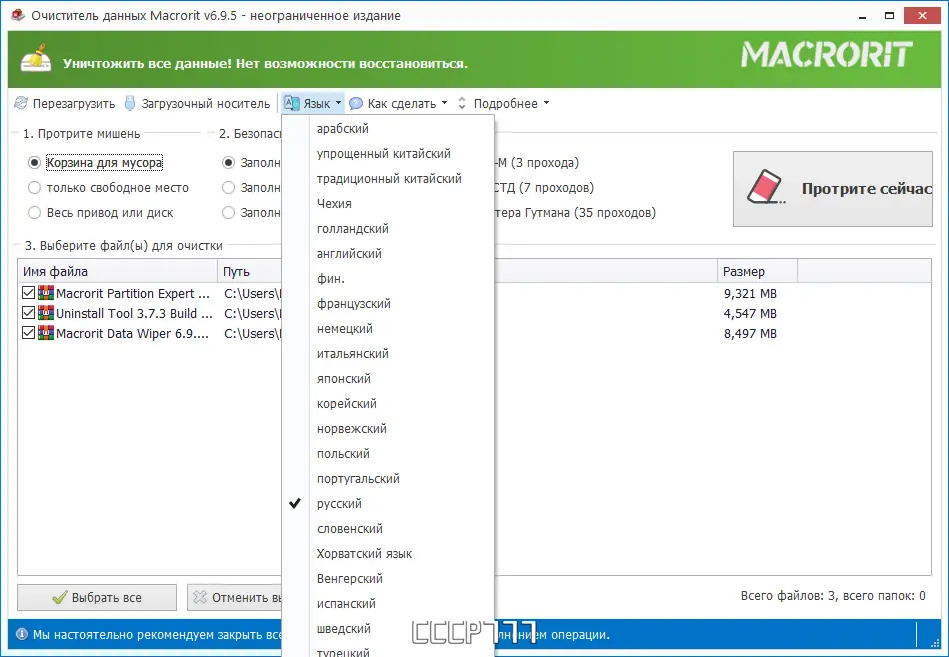Click the reload icon beside Перезагрузить
This screenshot has height=657, width=949.
pyautogui.click(x=21, y=103)
